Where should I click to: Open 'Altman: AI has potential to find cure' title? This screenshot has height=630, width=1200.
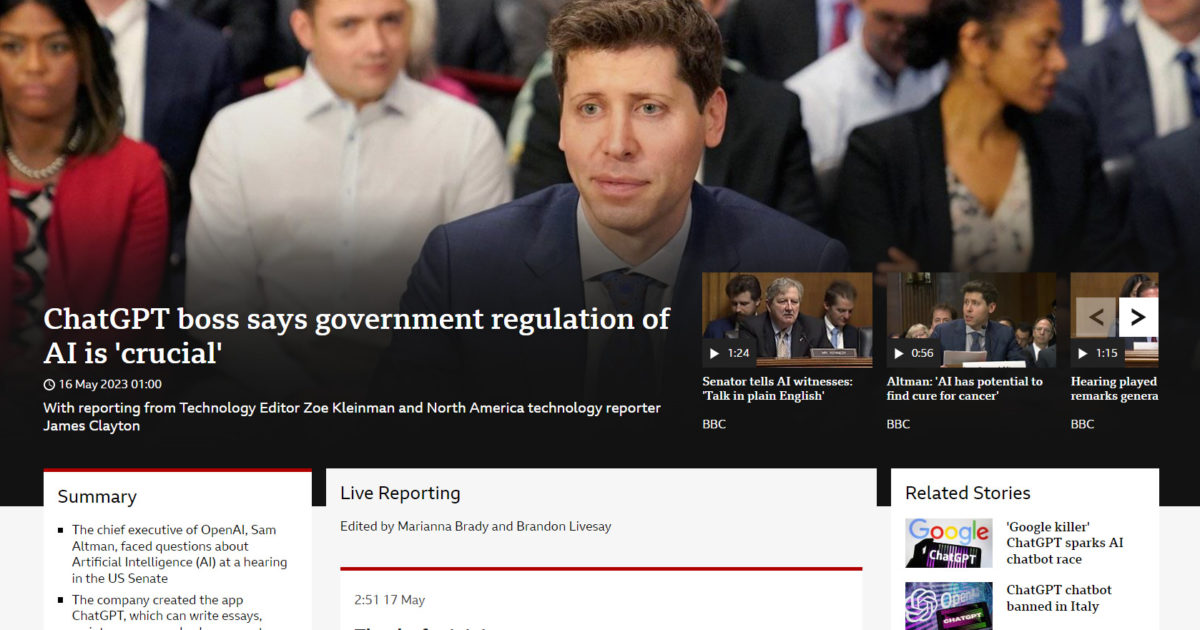(964, 388)
